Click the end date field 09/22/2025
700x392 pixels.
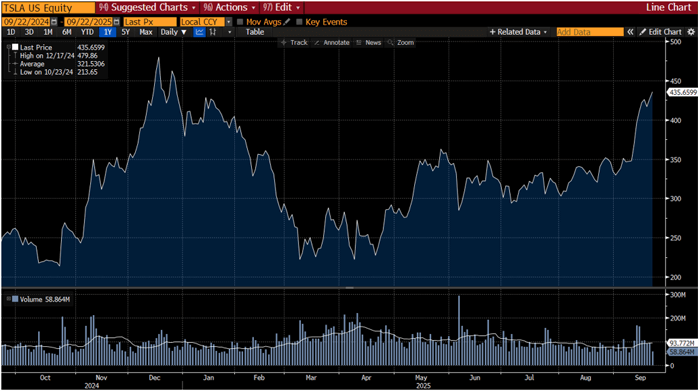point(89,22)
